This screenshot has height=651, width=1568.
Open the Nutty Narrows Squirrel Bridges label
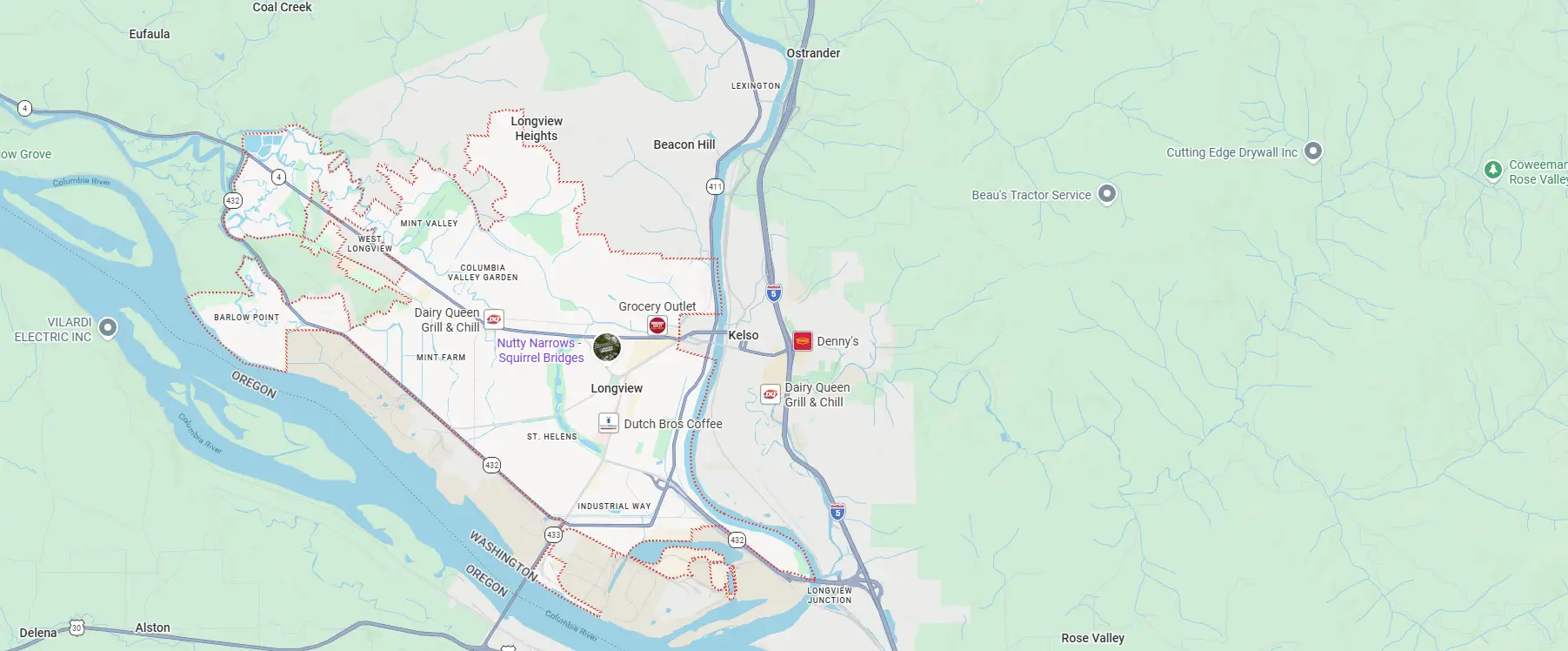pos(540,350)
